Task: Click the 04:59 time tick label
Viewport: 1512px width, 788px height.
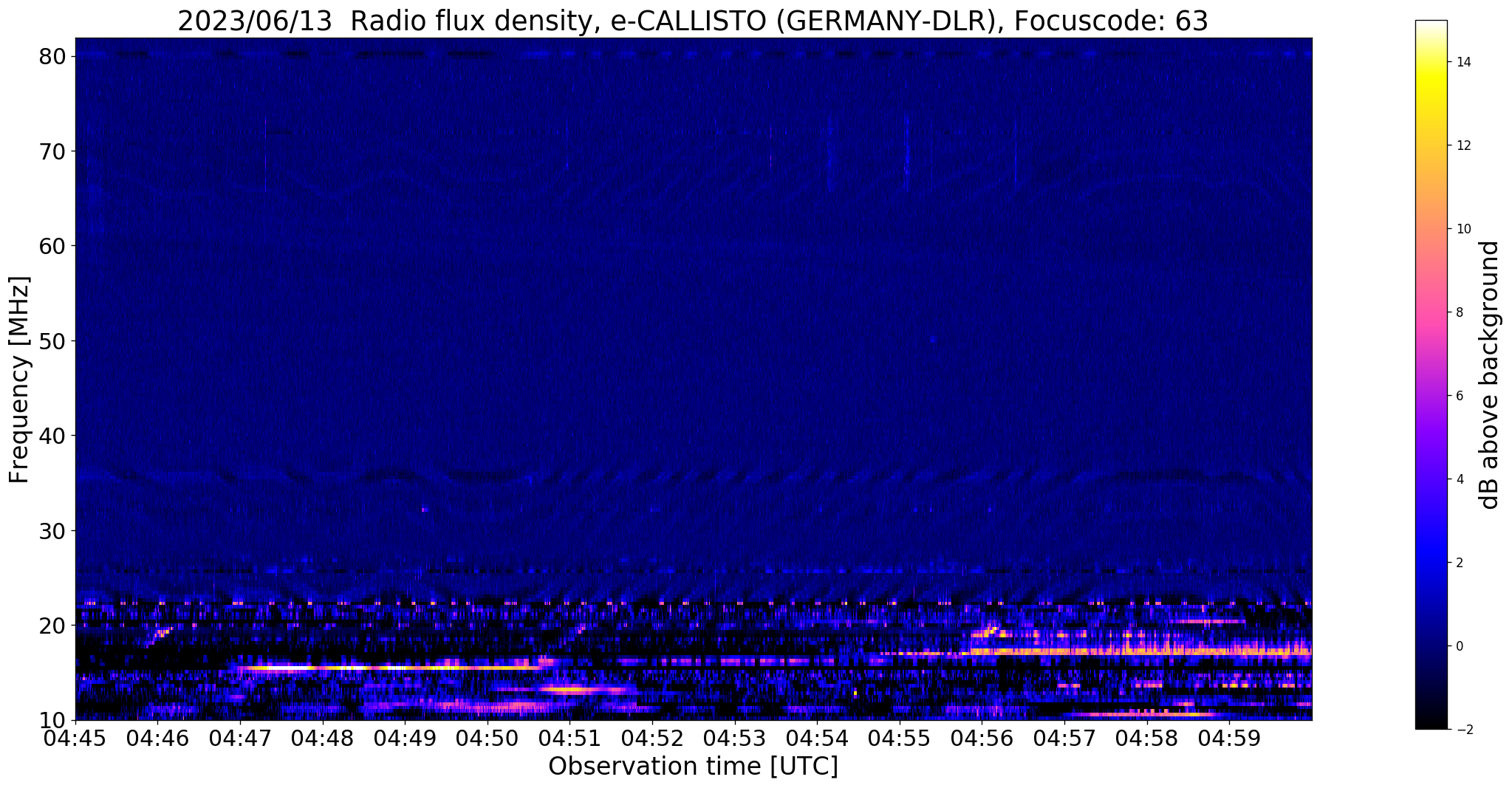Action: tap(1229, 739)
